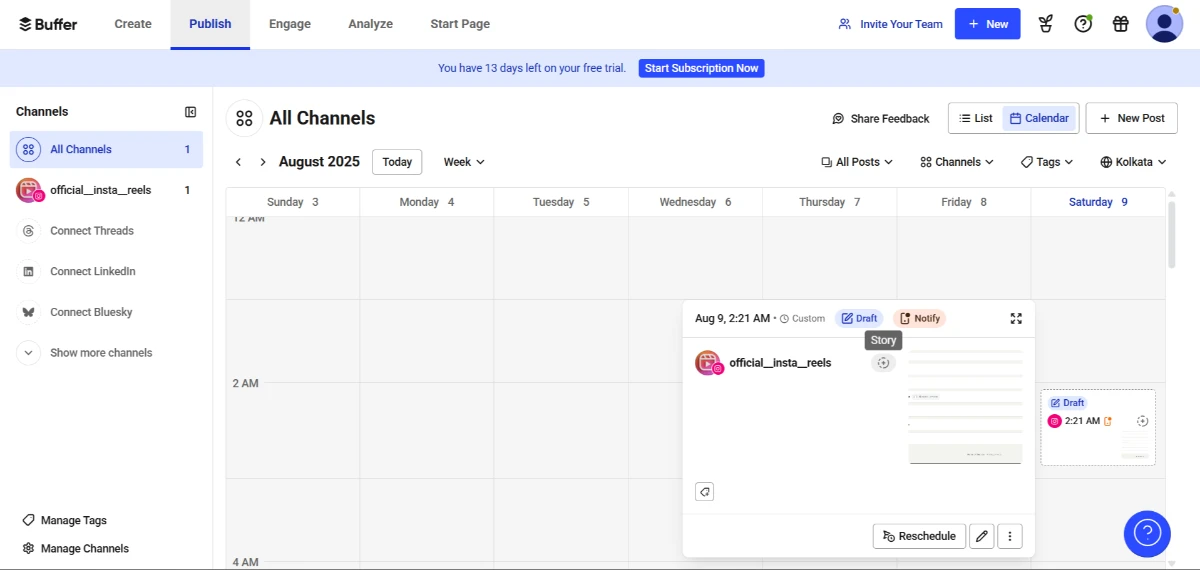Image resolution: width=1200 pixels, height=570 pixels.
Task: Switch to List view
Action: coord(976,118)
